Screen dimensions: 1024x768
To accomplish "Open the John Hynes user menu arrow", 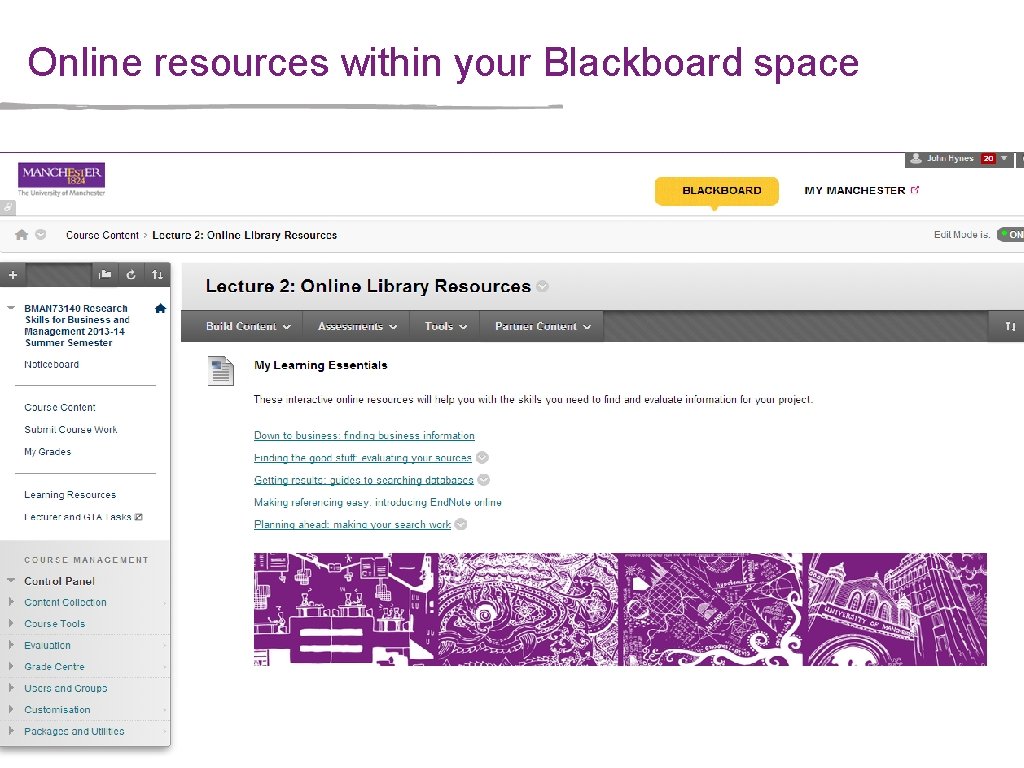I will pos(1004,158).
